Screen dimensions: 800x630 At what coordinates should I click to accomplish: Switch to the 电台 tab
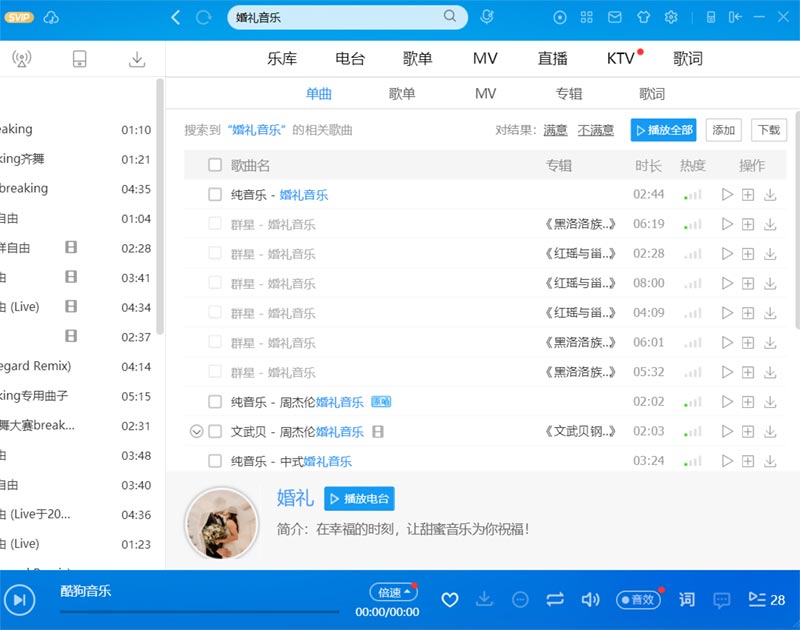pos(350,59)
